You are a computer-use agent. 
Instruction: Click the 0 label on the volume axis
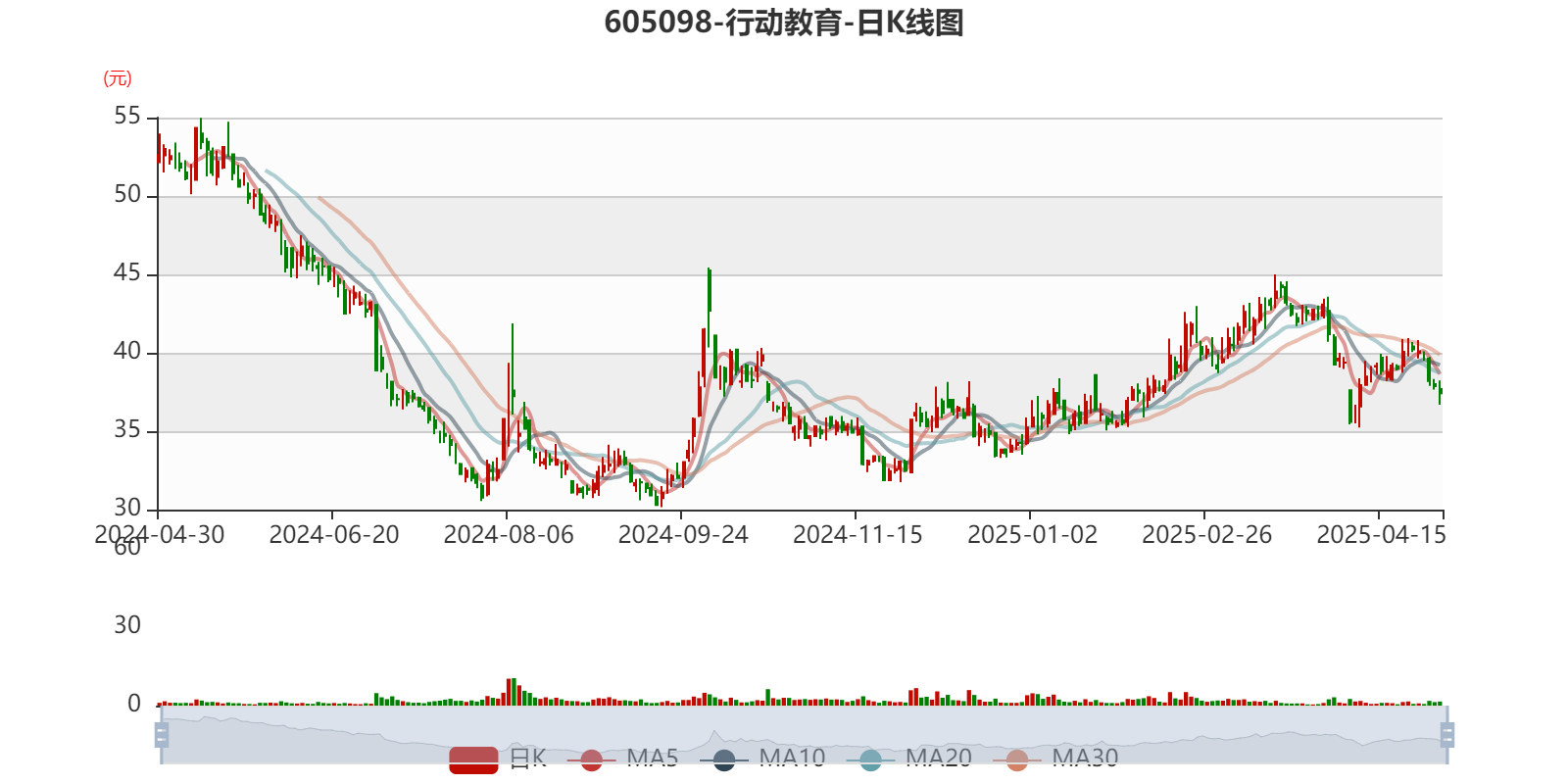click(134, 704)
